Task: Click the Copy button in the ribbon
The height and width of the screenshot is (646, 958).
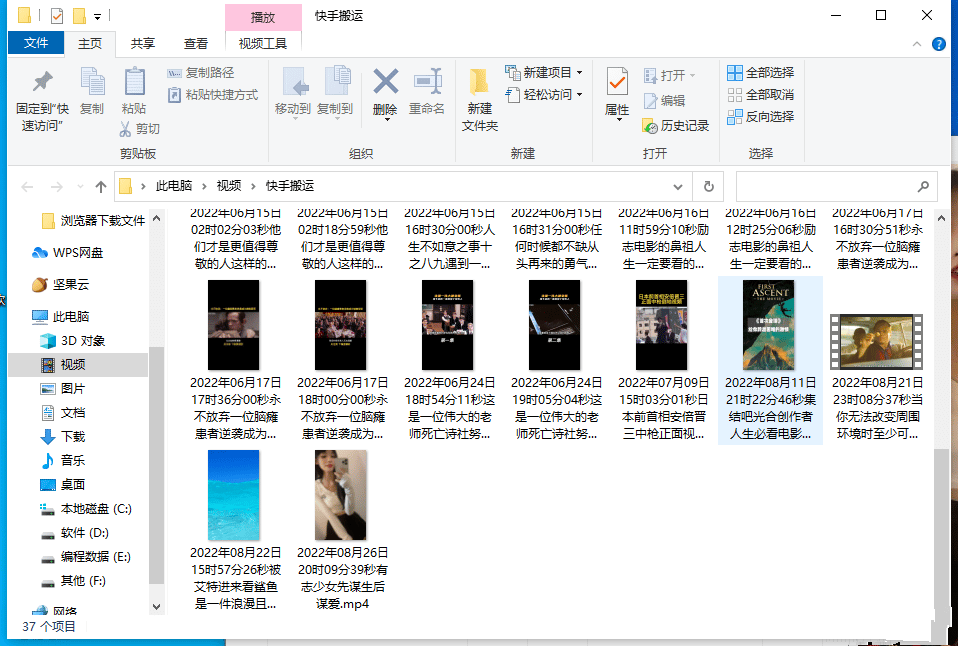Action: [x=92, y=91]
